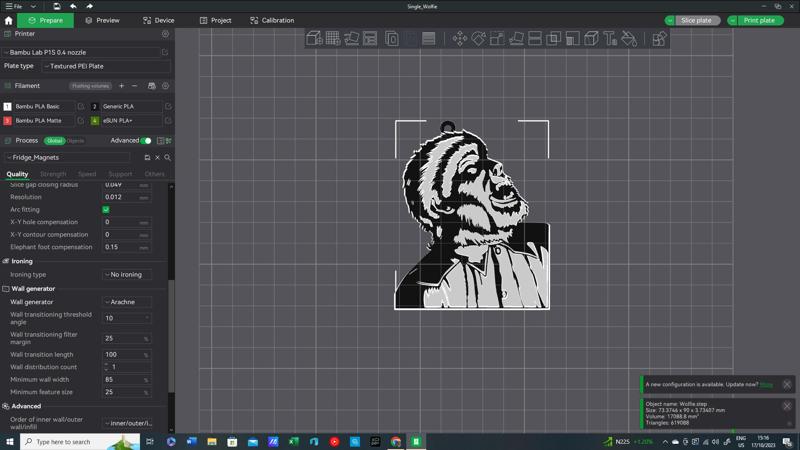This screenshot has width=800, height=450.
Task: Open the Seam painting tool
Action: click(x=591, y=38)
